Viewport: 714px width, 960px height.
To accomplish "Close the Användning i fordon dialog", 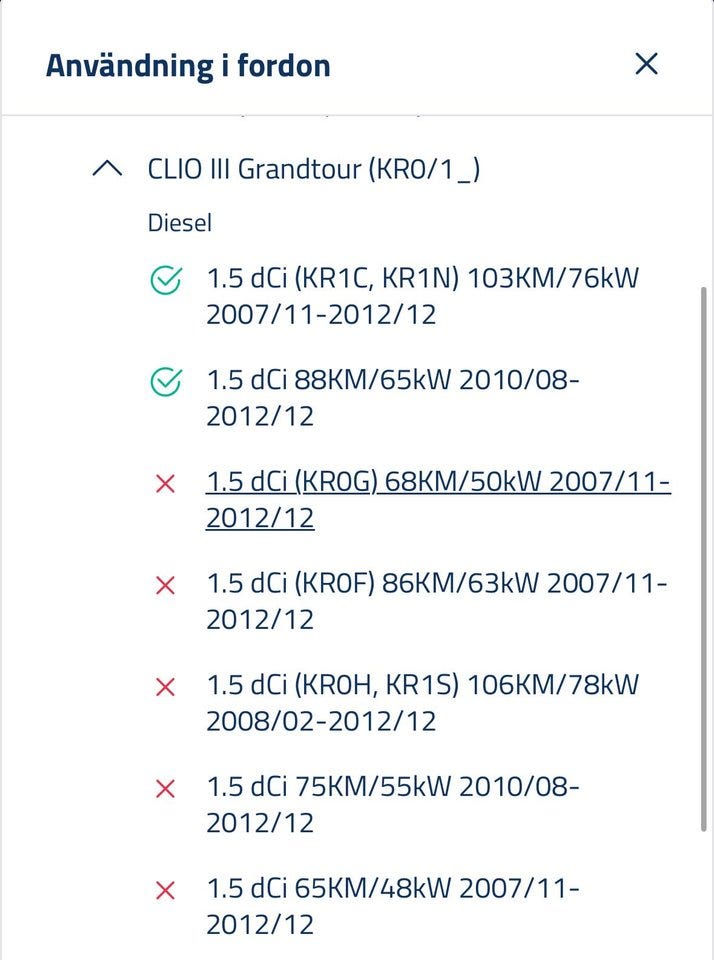I will point(647,64).
